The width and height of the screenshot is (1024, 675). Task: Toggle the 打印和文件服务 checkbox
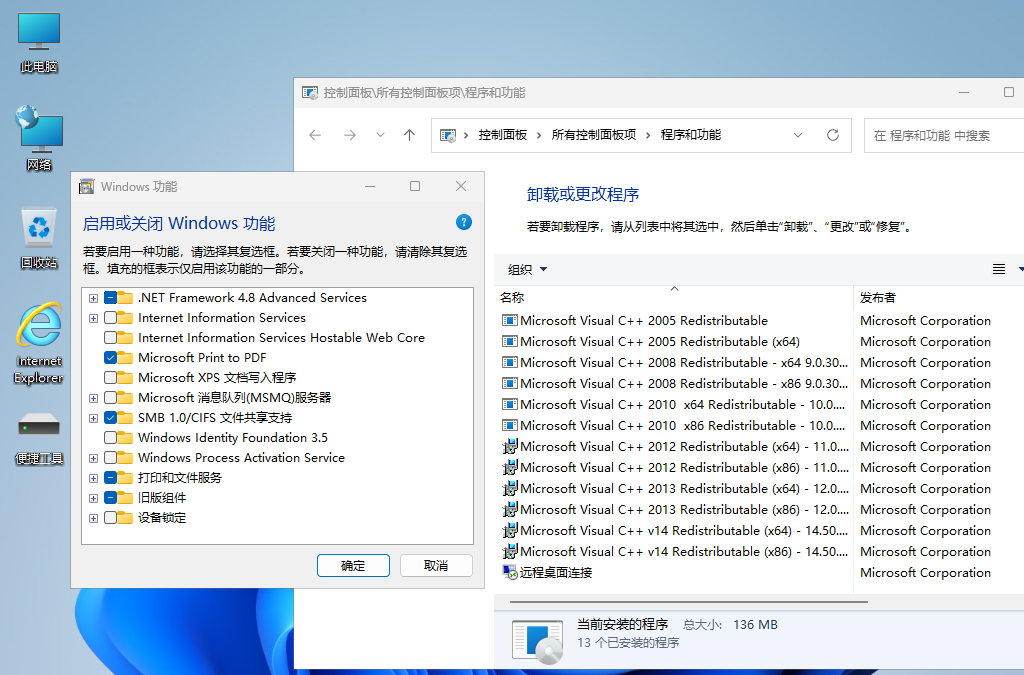[110, 478]
